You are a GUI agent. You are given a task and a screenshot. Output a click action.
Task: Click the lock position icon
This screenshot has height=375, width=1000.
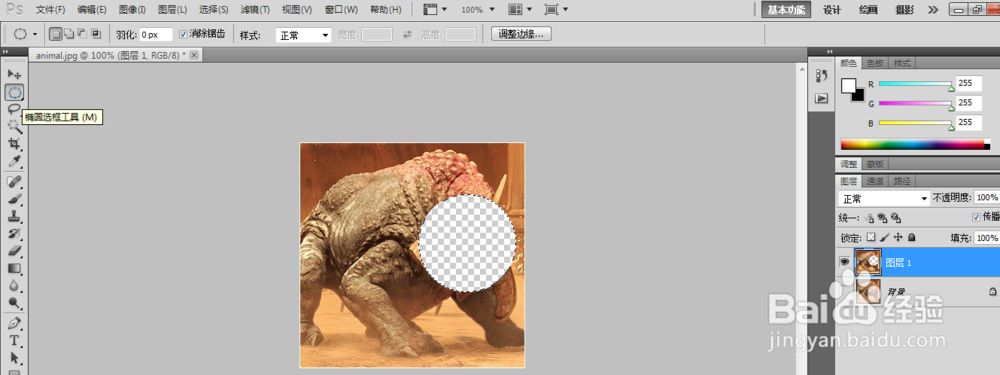click(899, 237)
